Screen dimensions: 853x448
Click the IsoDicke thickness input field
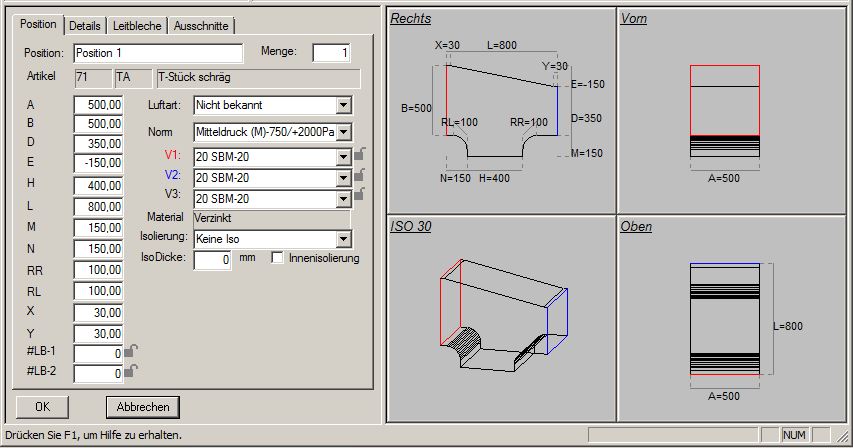click(212, 260)
